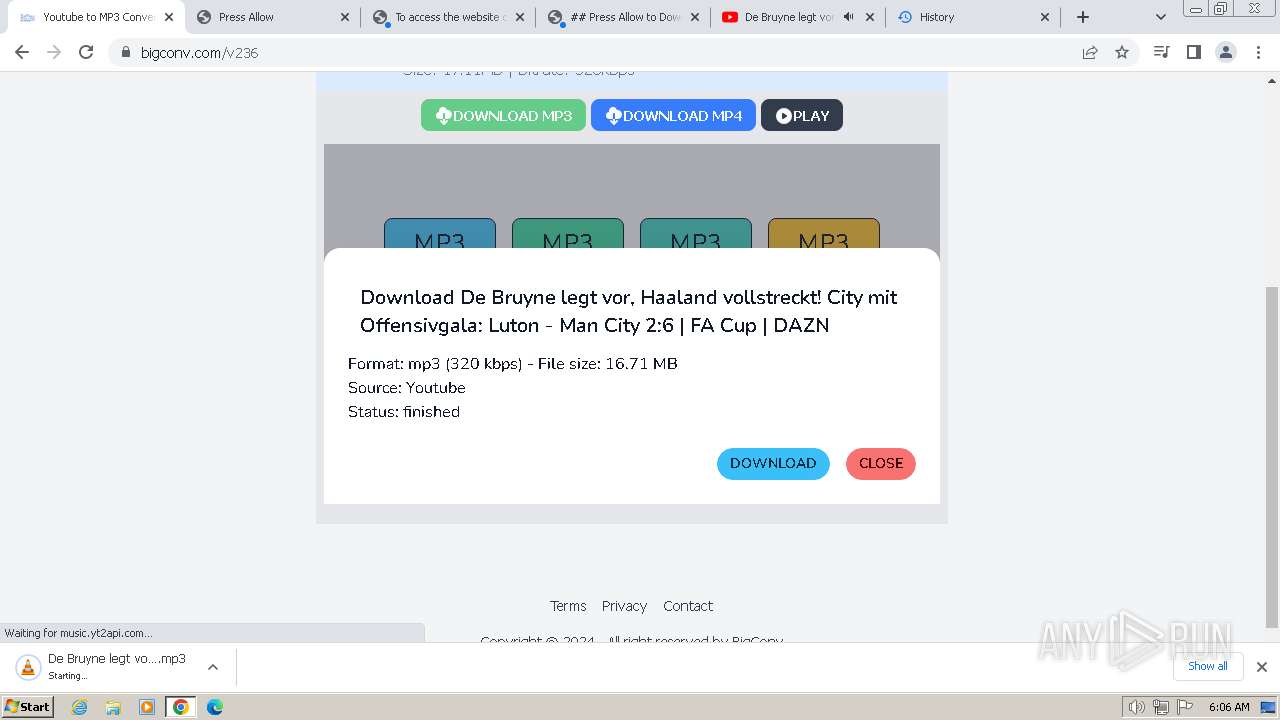
Task: Click the network tray icon
Action: (1160, 707)
